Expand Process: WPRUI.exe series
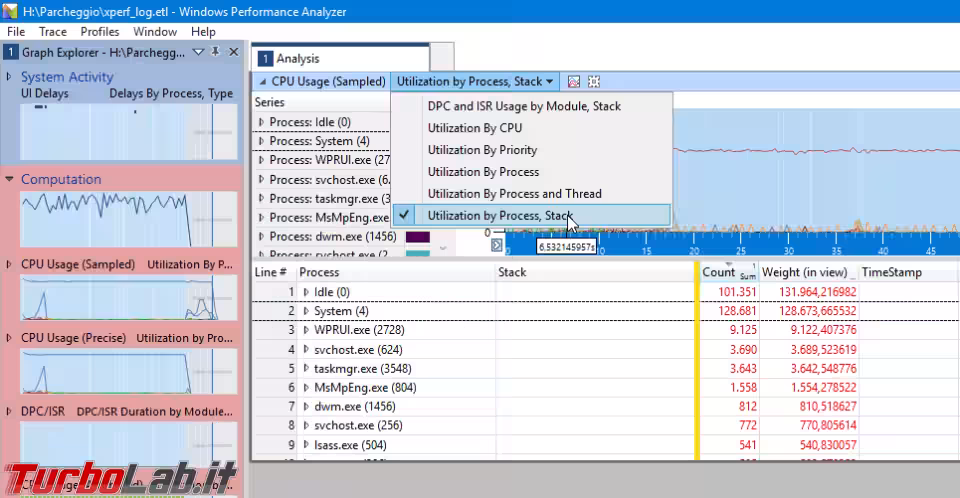This screenshot has height=498, width=960. (x=261, y=160)
